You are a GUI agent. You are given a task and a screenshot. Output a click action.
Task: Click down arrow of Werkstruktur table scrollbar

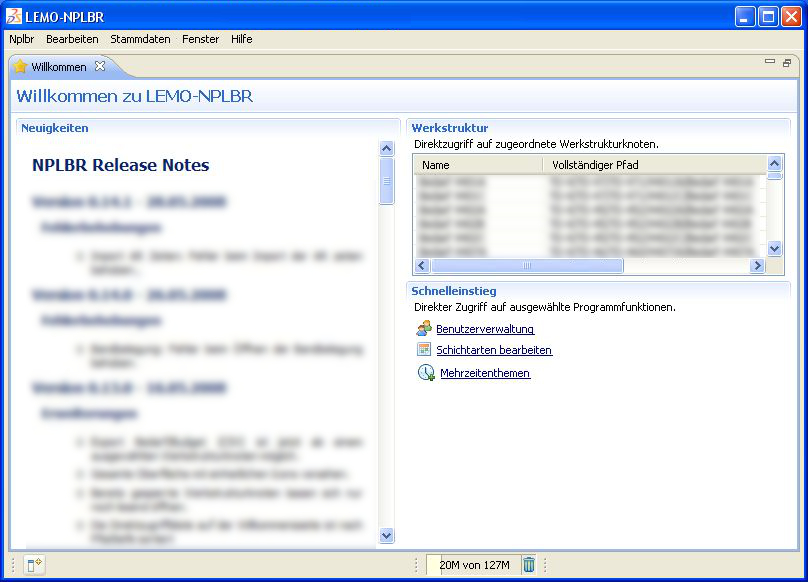coord(774,248)
